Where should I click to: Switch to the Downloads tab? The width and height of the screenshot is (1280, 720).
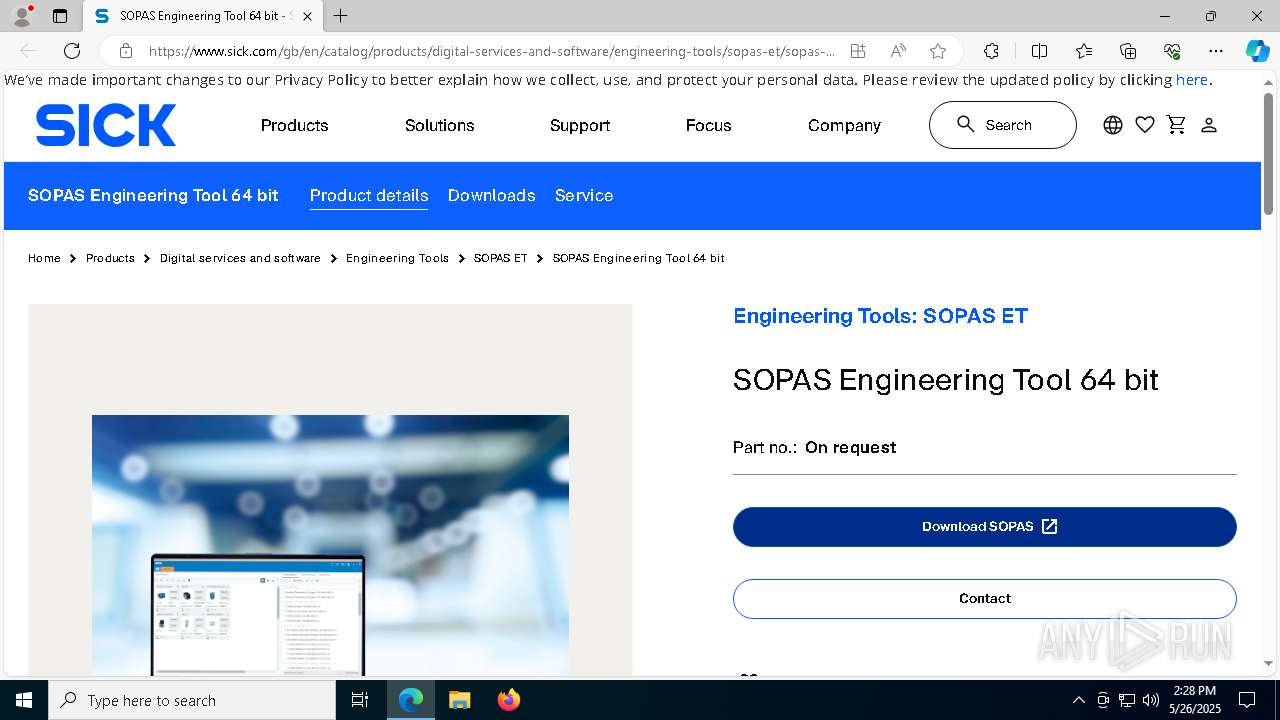pyautogui.click(x=492, y=195)
